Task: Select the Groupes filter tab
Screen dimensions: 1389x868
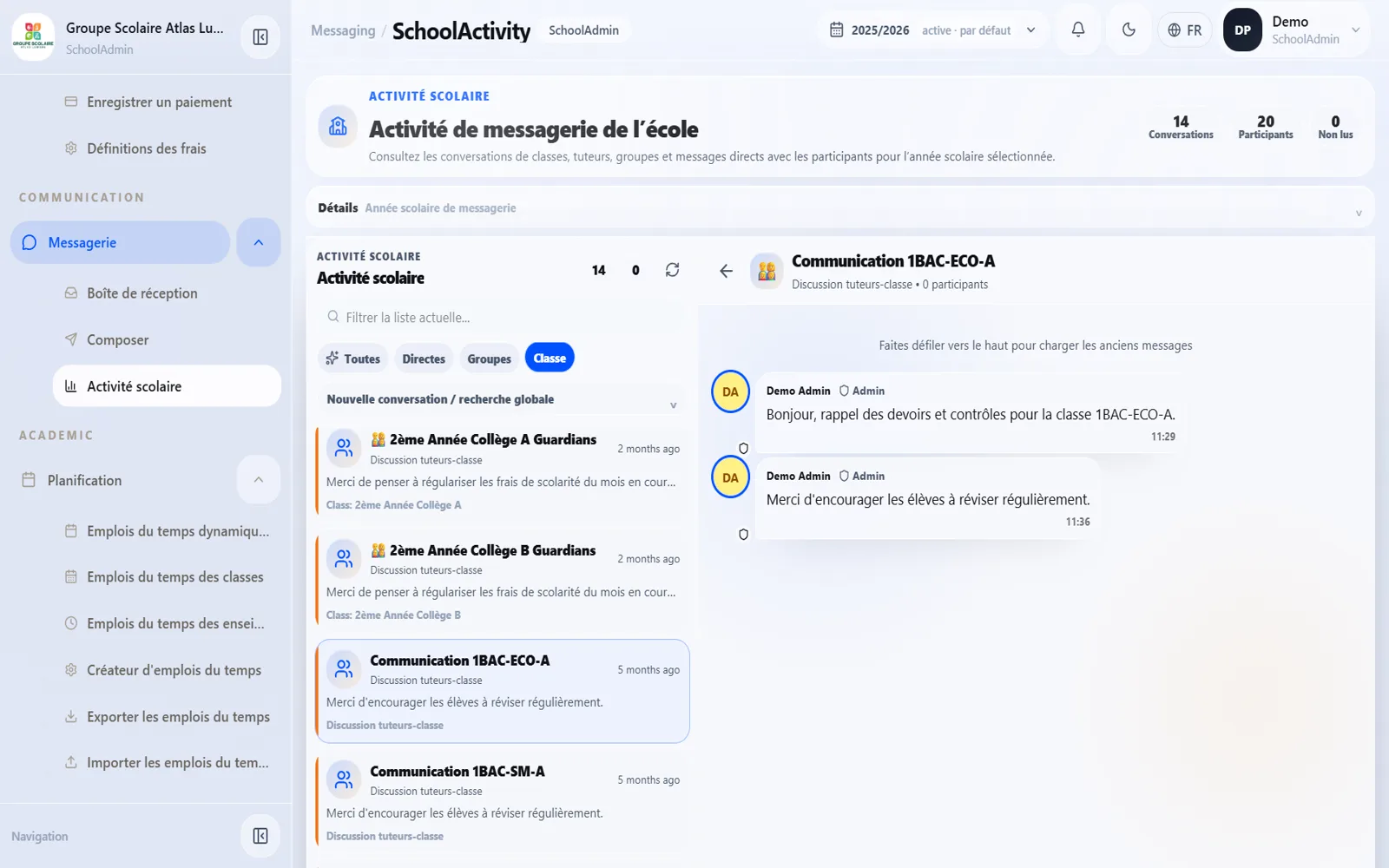Action: pyautogui.click(x=489, y=358)
